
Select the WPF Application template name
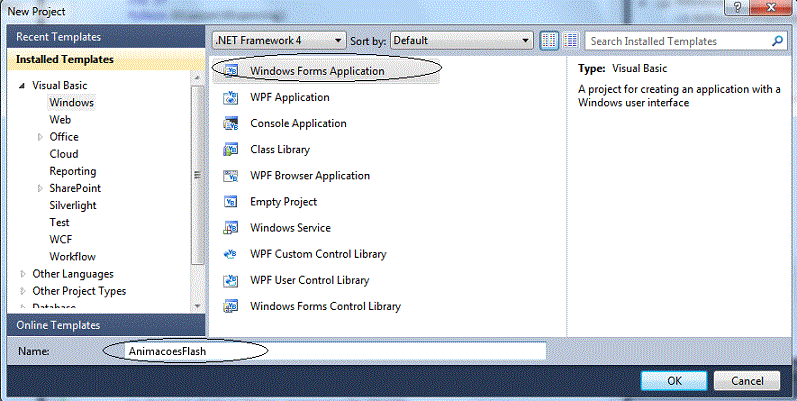tap(290, 98)
